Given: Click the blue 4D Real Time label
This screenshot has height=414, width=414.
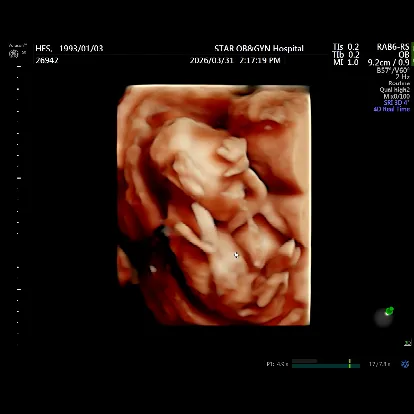Looking at the screenshot, I should tap(391, 109).
